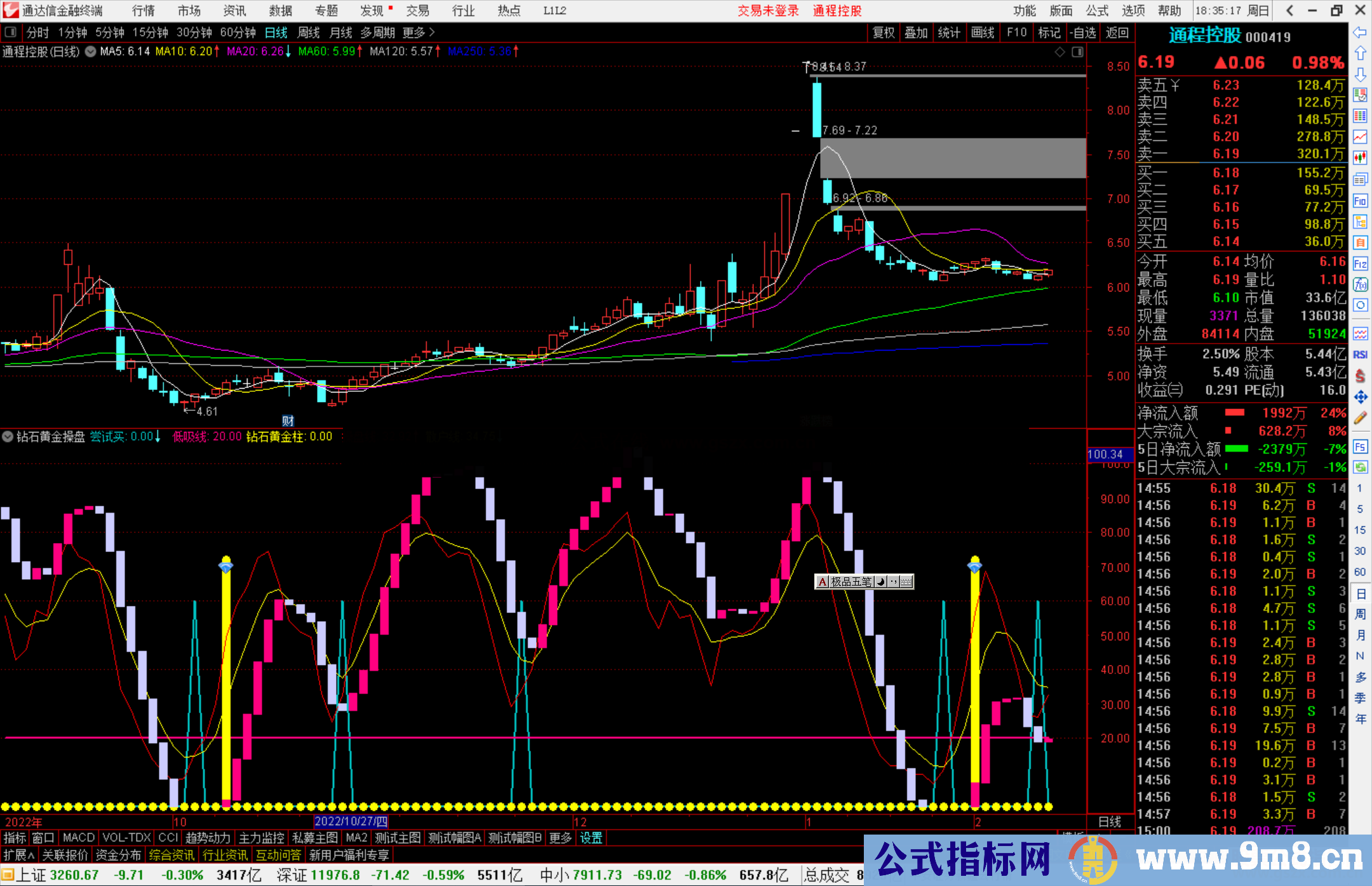Viewport: 1372px width, 886px height.
Task: Toggle indicator circle next to 通程控股(日线)
Action: pos(90,51)
